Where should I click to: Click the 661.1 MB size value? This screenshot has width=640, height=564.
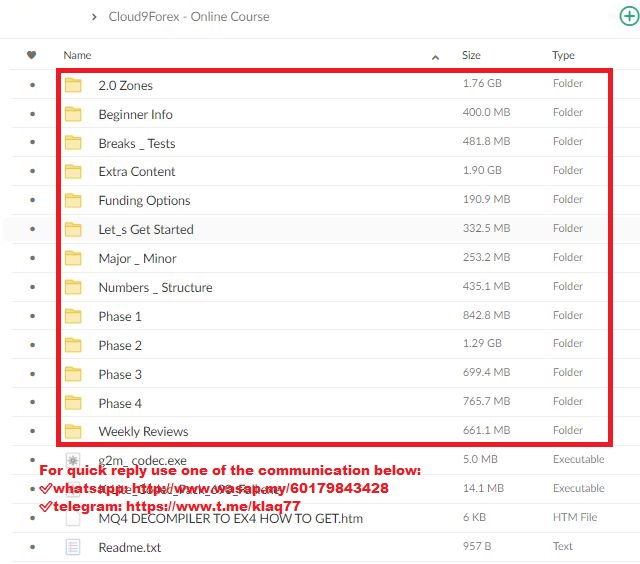pyautogui.click(x=487, y=430)
